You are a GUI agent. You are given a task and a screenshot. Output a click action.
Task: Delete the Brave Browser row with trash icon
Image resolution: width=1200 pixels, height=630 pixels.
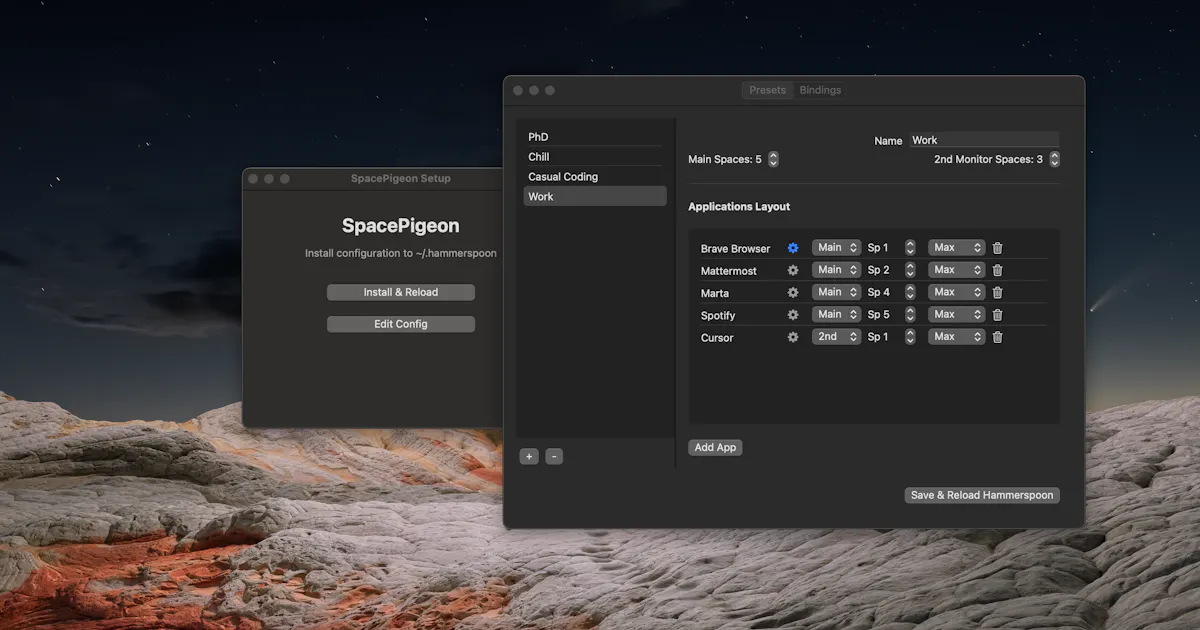point(997,248)
